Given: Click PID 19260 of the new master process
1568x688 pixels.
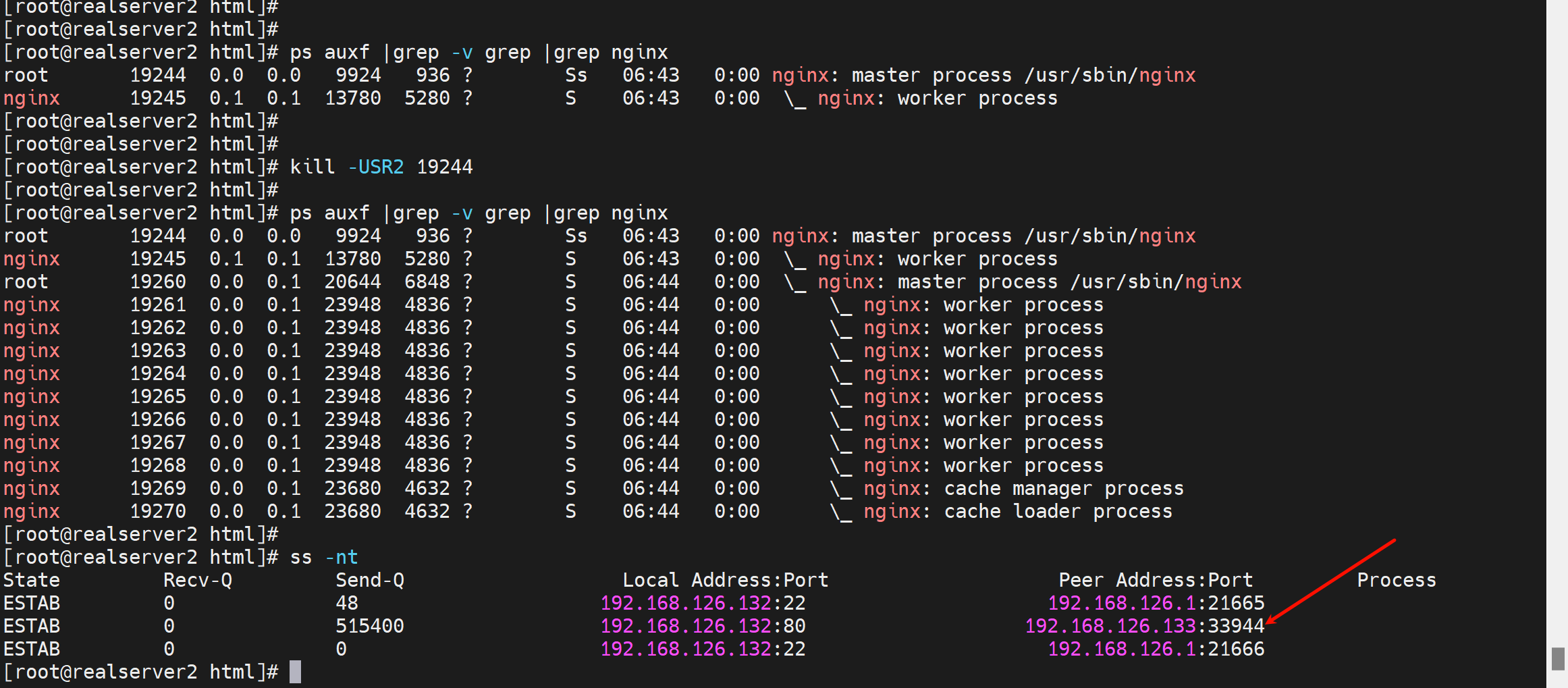Looking at the screenshot, I should 157,282.
